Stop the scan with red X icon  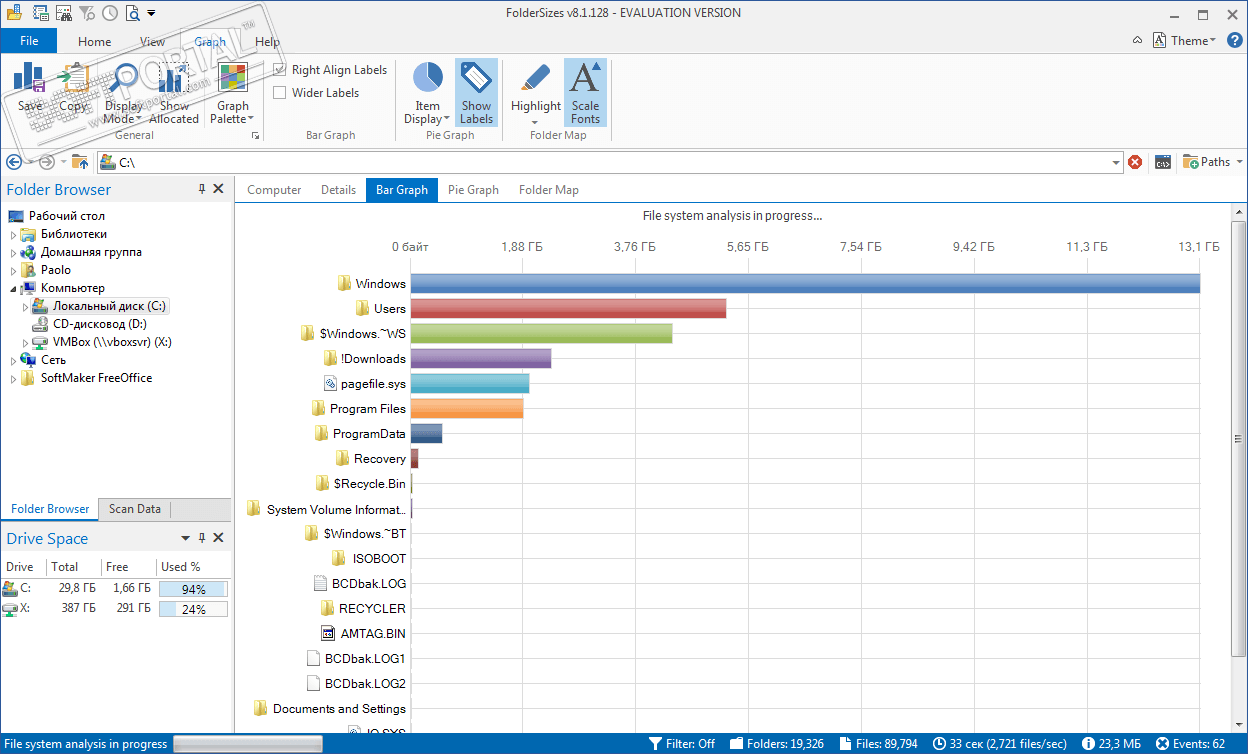tap(1135, 162)
